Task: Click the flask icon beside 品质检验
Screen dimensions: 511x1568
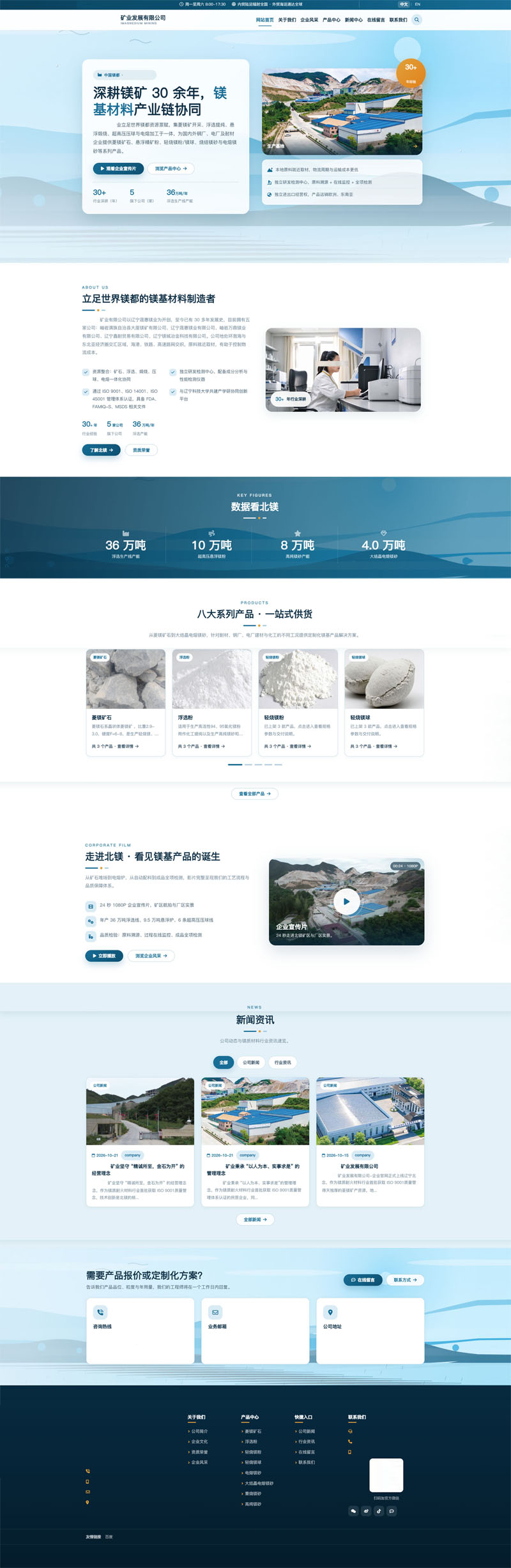Action: click(x=91, y=936)
